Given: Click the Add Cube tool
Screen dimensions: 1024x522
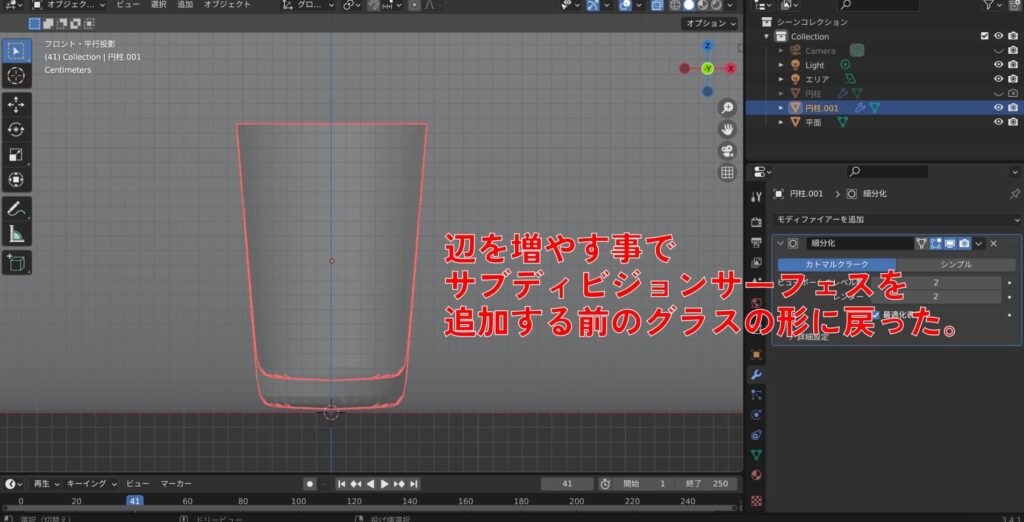Looking at the screenshot, I should (16, 262).
